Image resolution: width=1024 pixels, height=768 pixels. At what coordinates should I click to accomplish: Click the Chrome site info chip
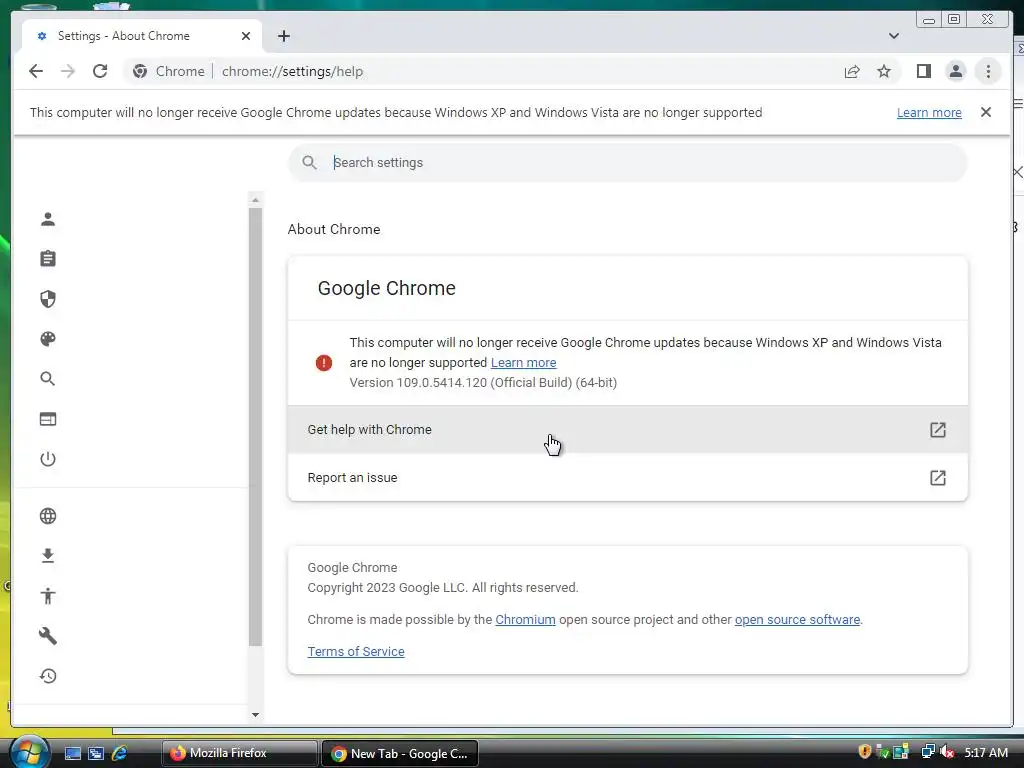coord(168,71)
